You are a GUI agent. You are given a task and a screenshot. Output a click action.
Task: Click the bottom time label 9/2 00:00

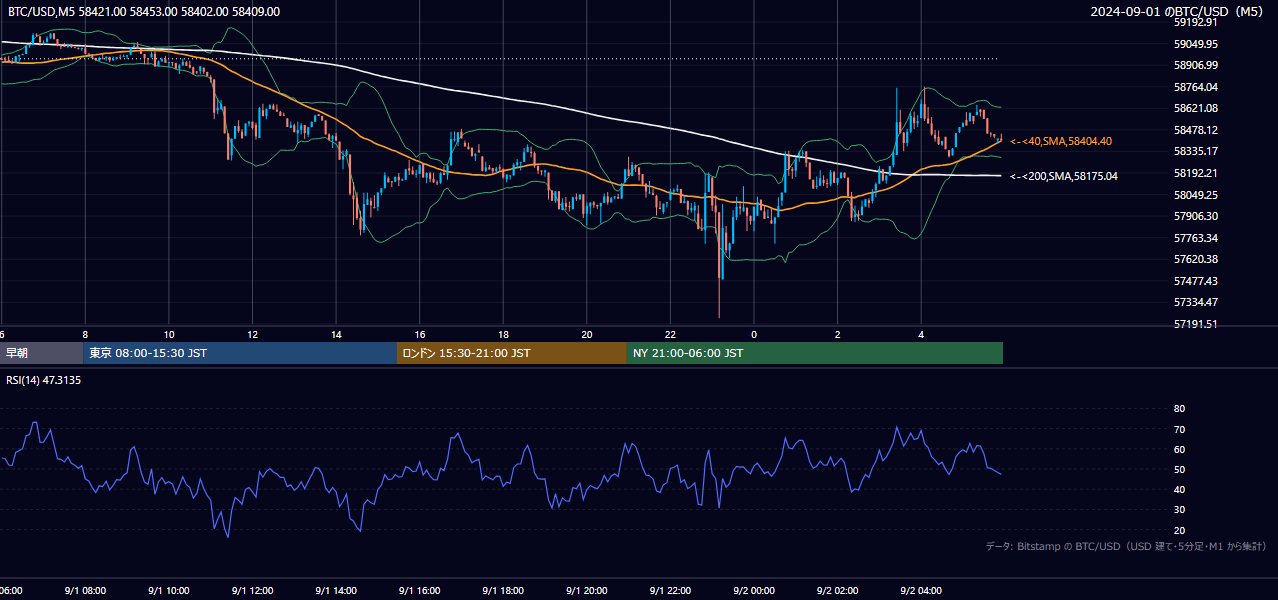754,591
